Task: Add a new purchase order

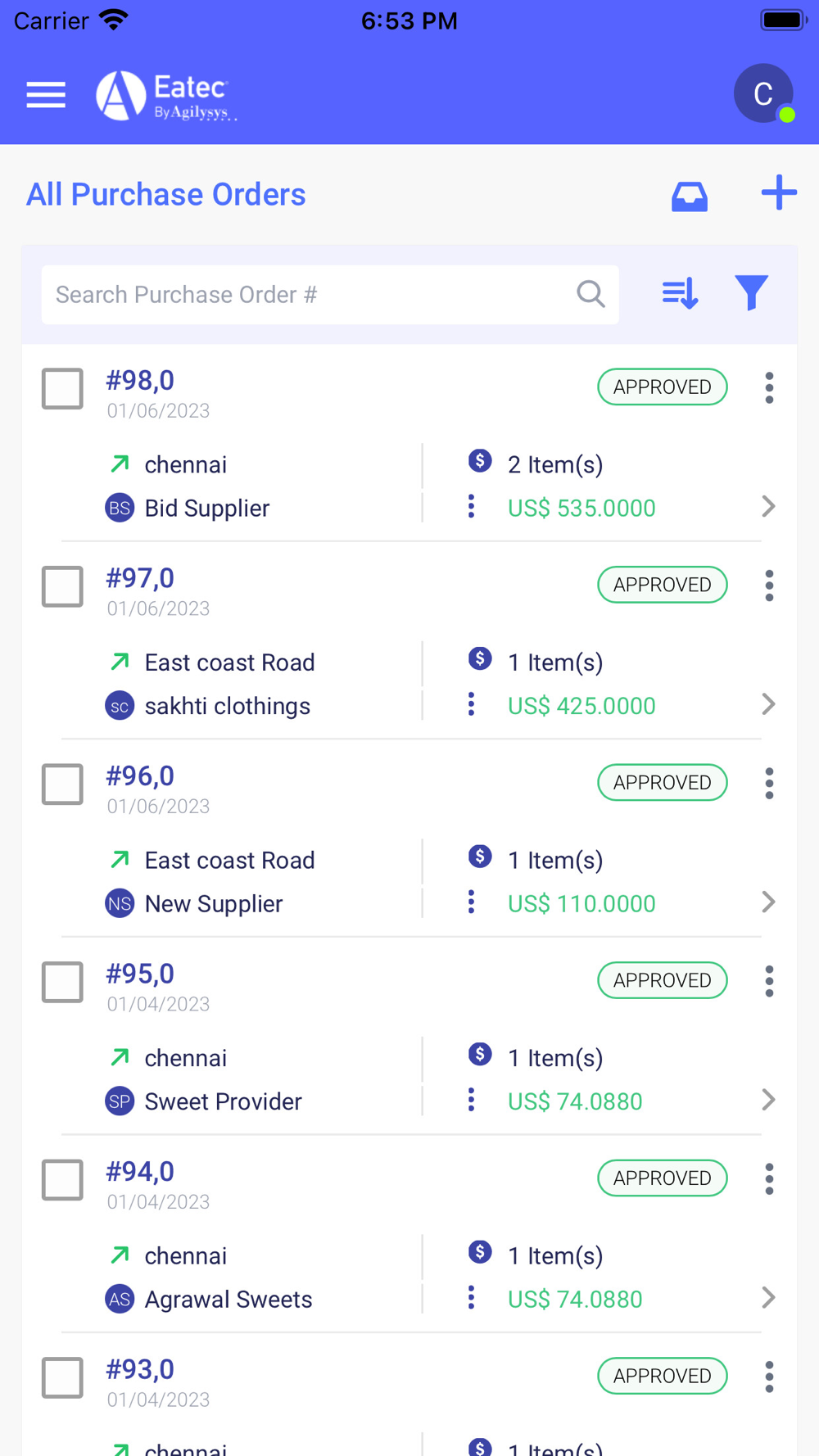Action: (778, 193)
